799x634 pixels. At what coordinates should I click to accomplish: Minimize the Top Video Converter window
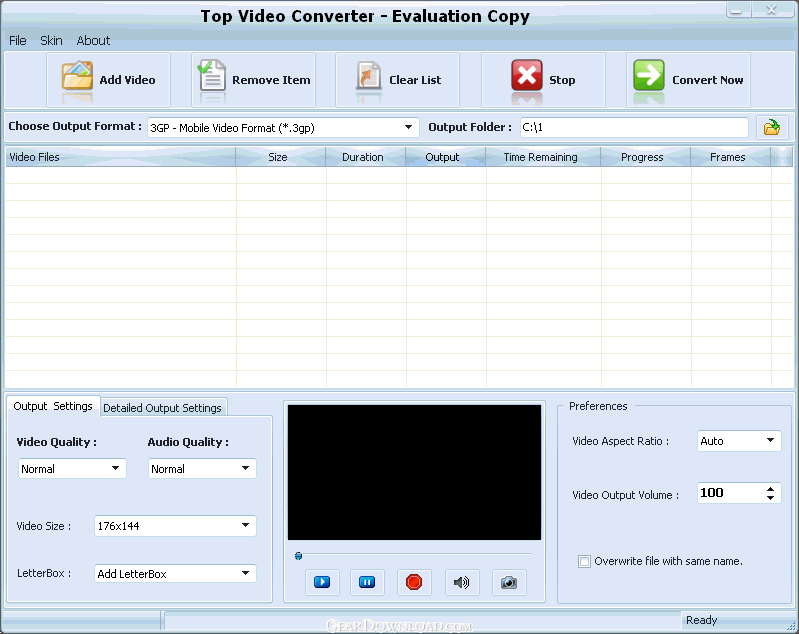(x=738, y=10)
